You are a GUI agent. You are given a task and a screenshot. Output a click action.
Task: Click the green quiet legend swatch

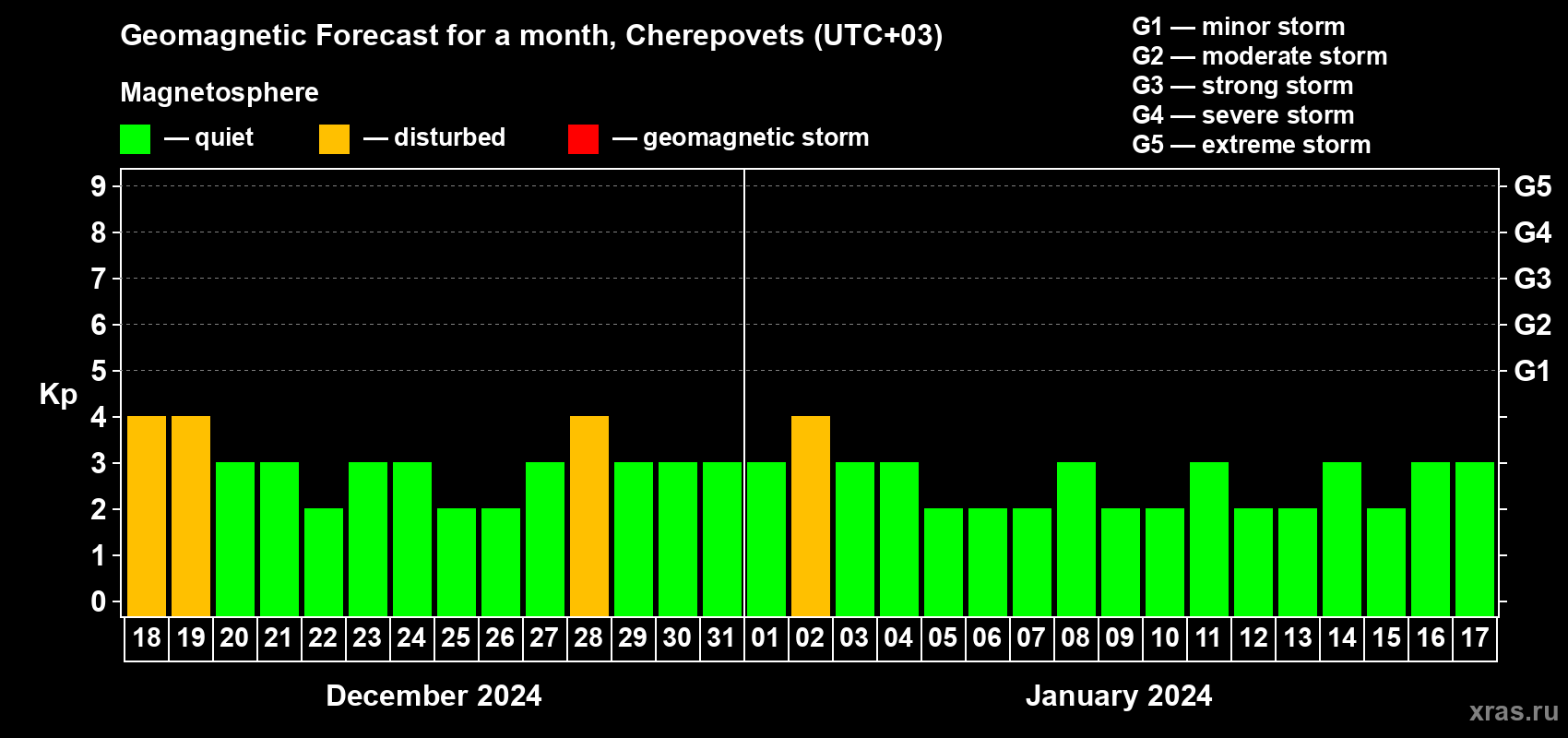pyautogui.click(x=135, y=139)
